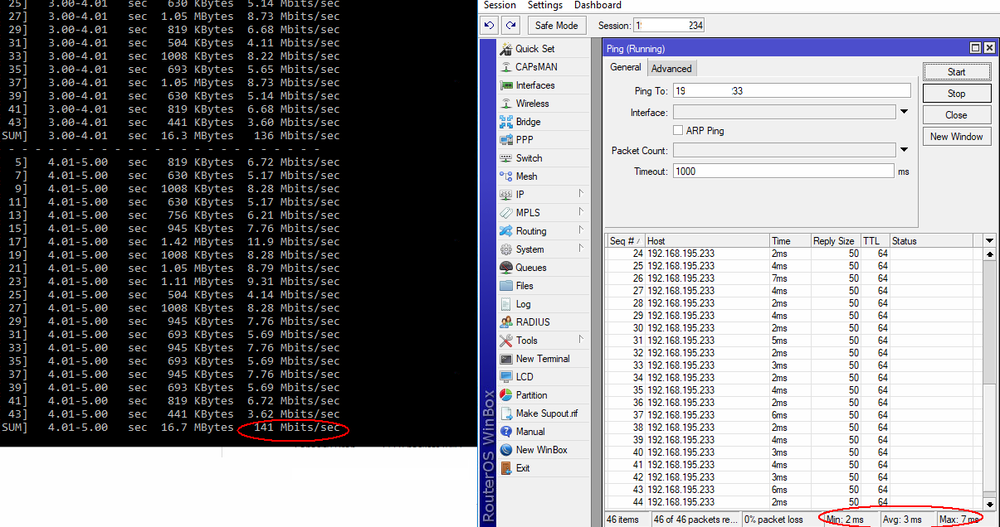Click the Ping To address field

791,91
